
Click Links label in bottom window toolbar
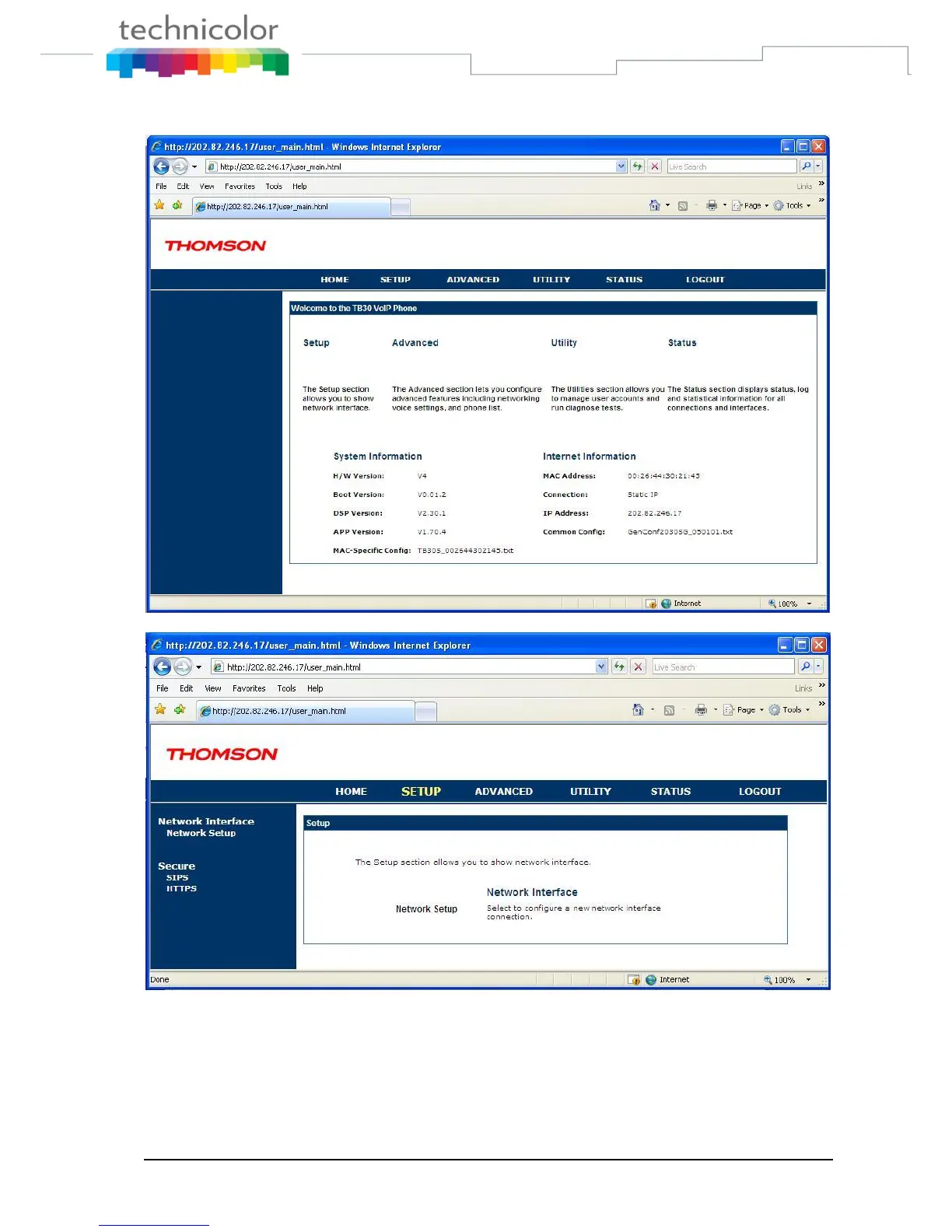(803, 688)
